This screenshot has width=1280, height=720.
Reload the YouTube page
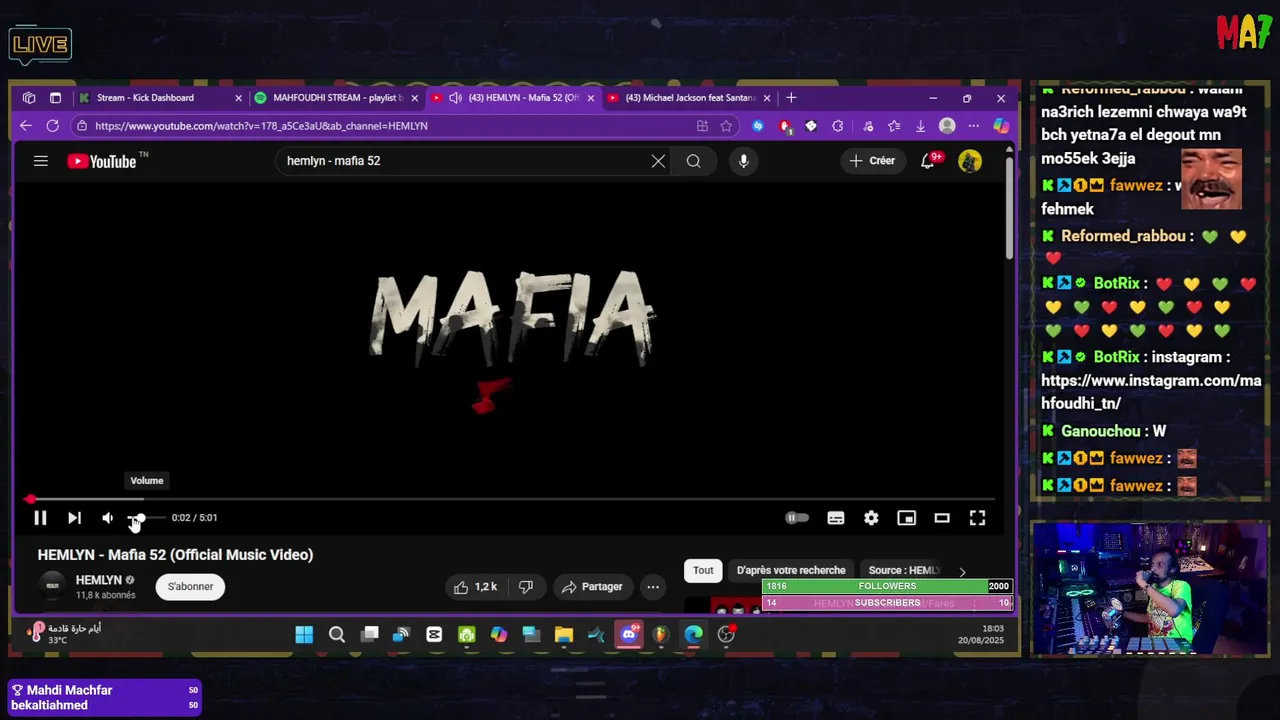pyautogui.click(x=53, y=126)
